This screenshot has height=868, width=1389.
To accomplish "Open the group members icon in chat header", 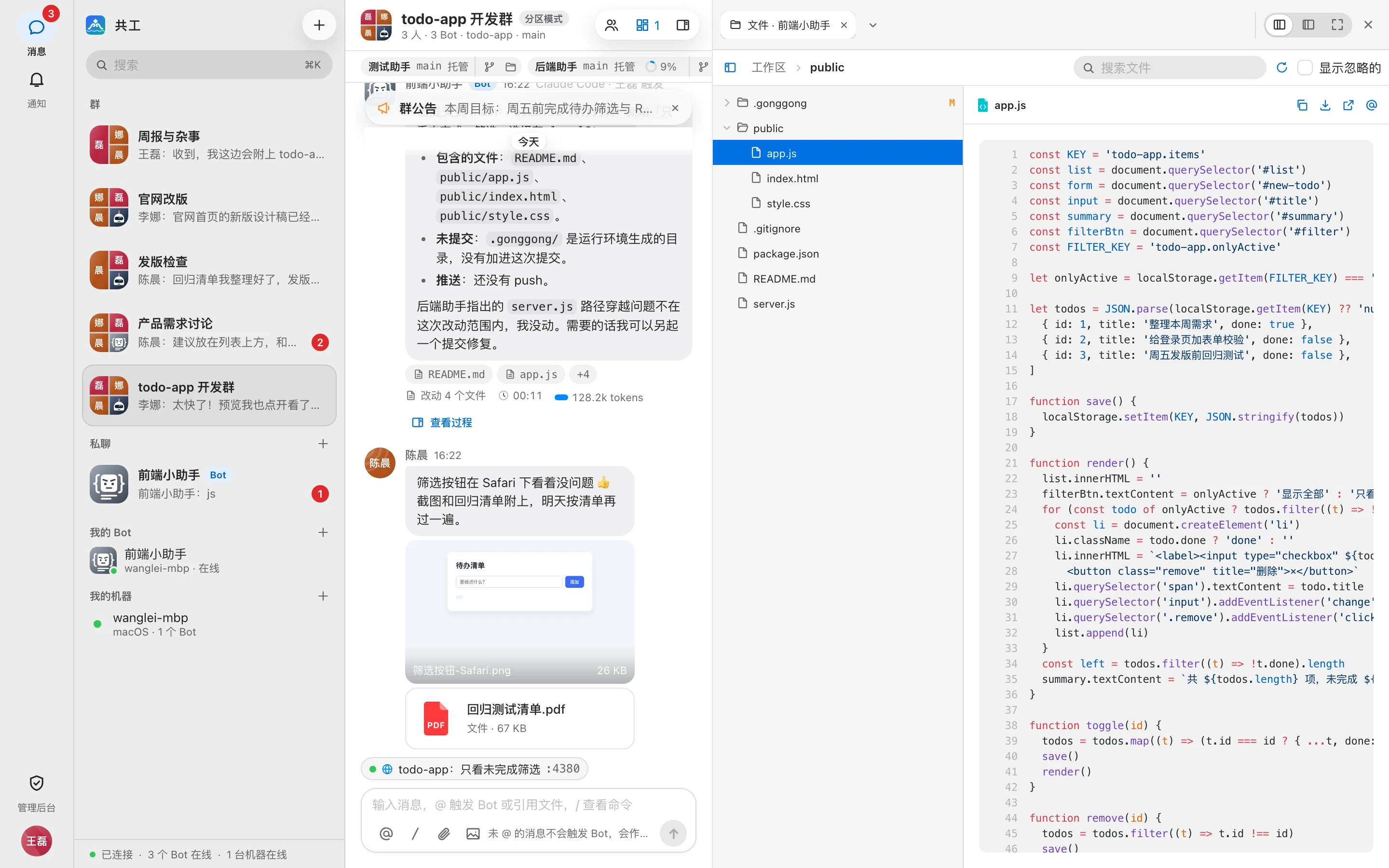I will (x=612, y=25).
